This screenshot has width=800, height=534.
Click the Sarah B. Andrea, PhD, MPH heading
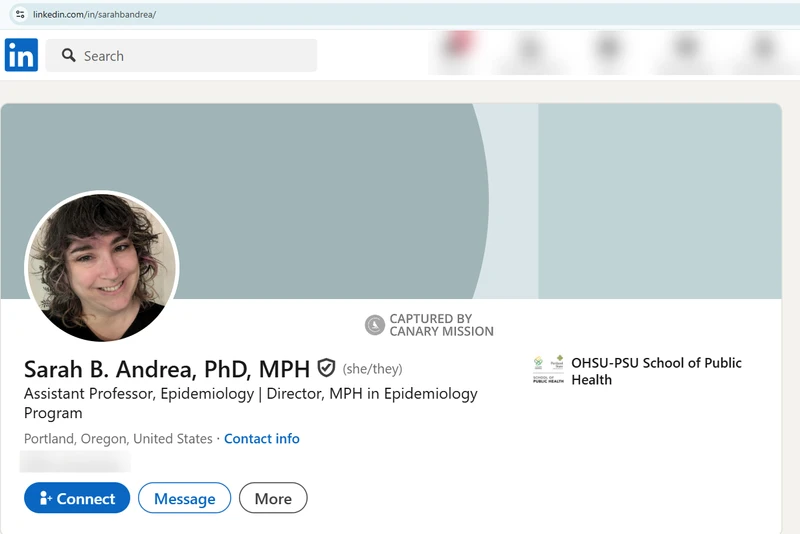click(167, 369)
